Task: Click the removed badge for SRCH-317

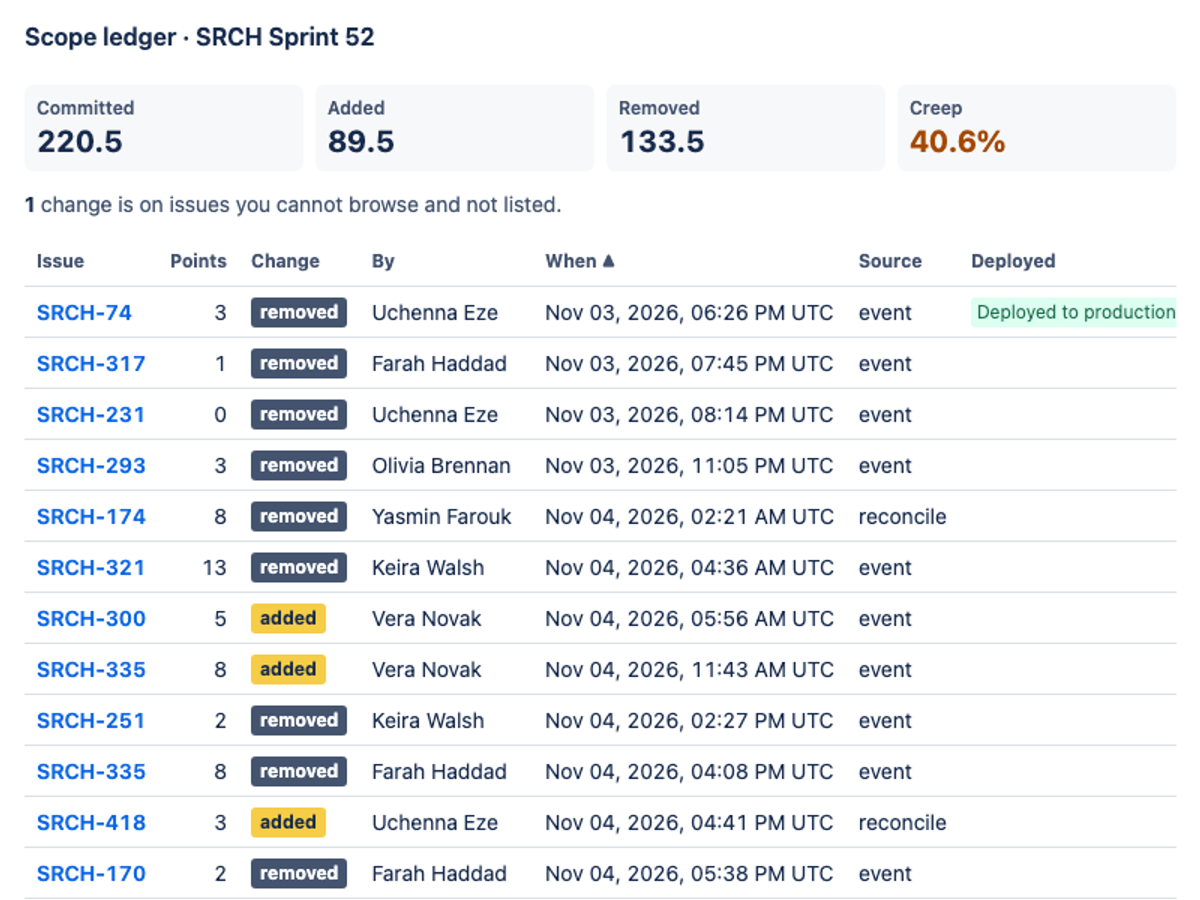Action: pyautogui.click(x=299, y=364)
